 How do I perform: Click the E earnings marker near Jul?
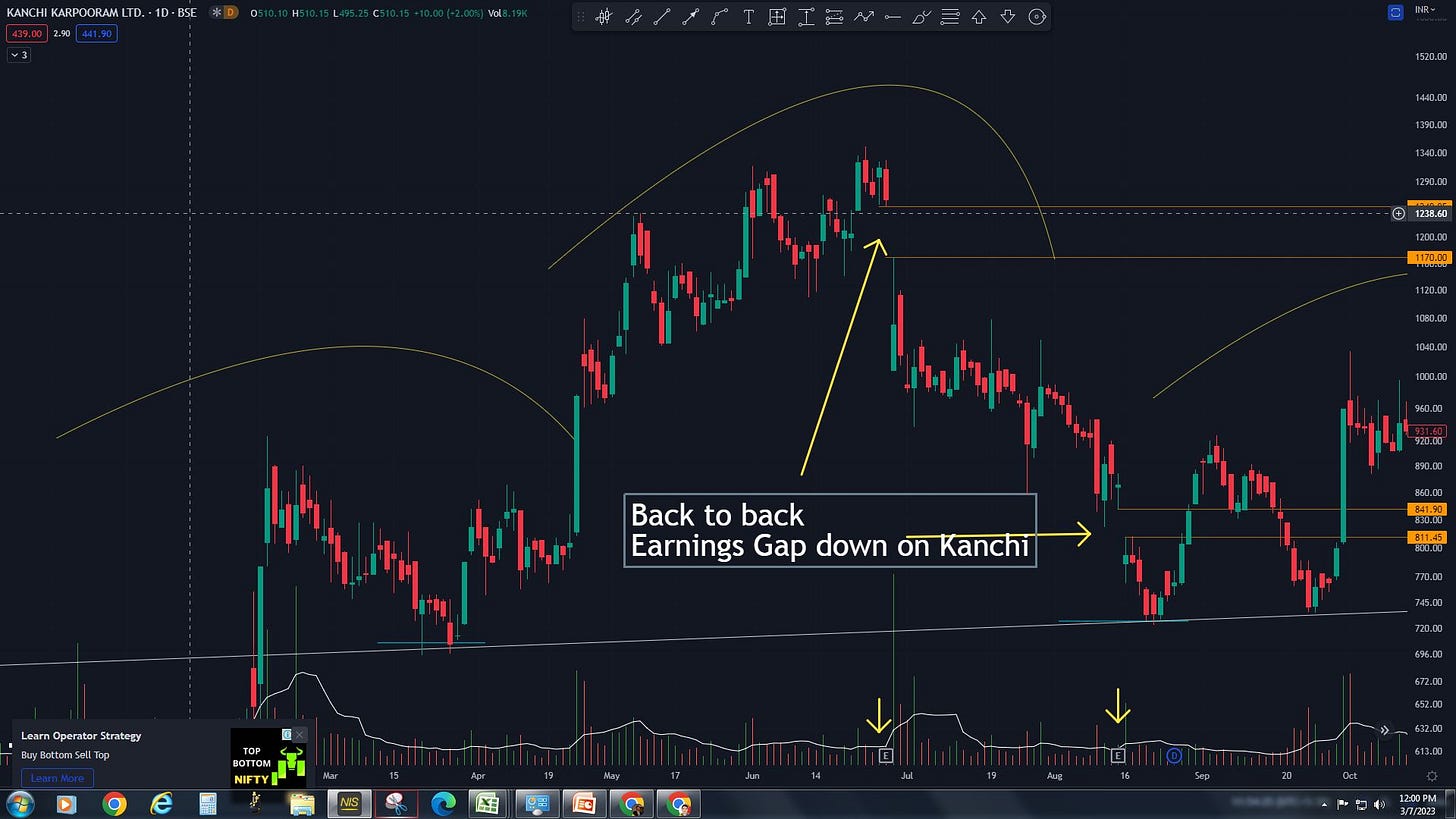[x=885, y=756]
